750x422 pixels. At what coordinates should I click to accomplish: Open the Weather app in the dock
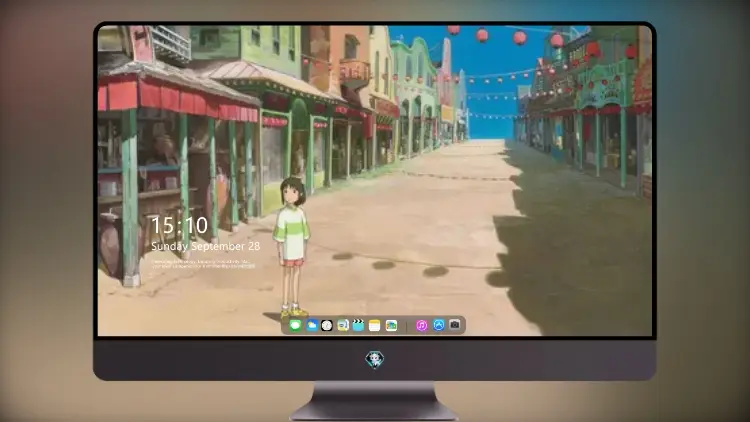[x=311, y=325]
